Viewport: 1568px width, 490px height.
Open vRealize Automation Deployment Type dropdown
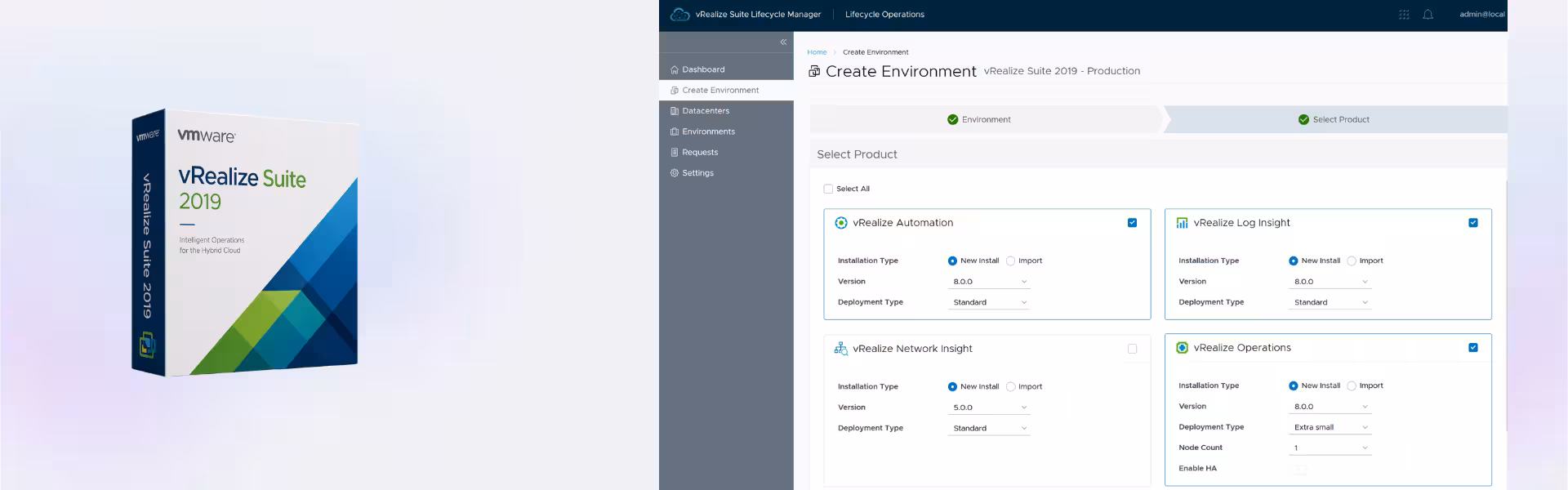click(x=989, y=302)
